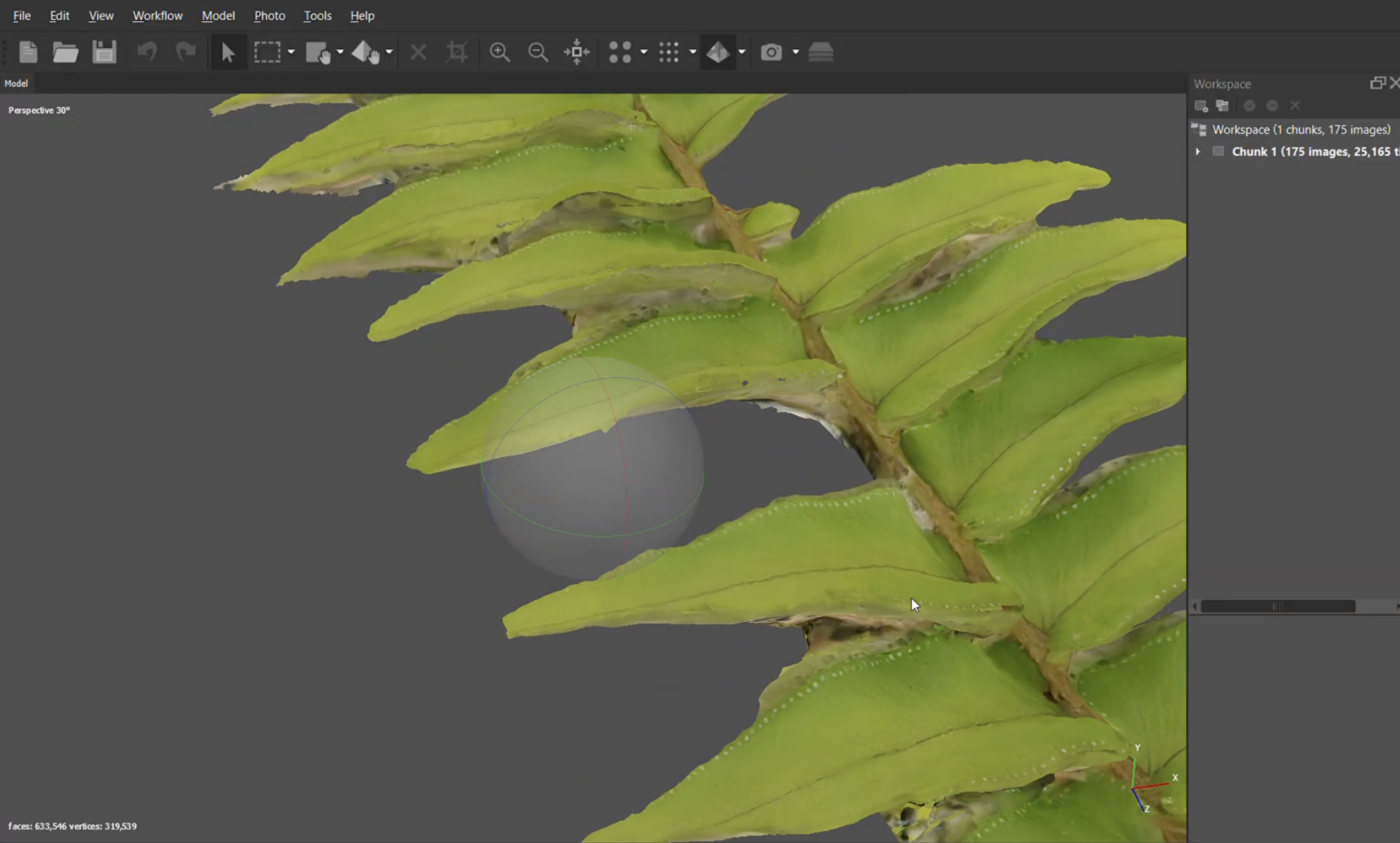Select the Navigation arrow tool

(x=228, y=52)
